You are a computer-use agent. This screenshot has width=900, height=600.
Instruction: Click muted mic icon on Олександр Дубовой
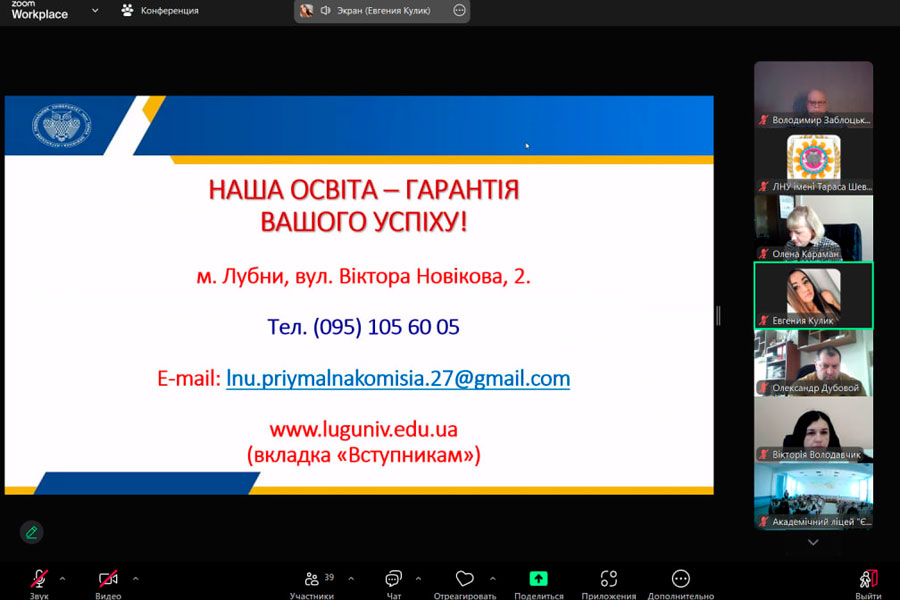[x=763, y=388]
